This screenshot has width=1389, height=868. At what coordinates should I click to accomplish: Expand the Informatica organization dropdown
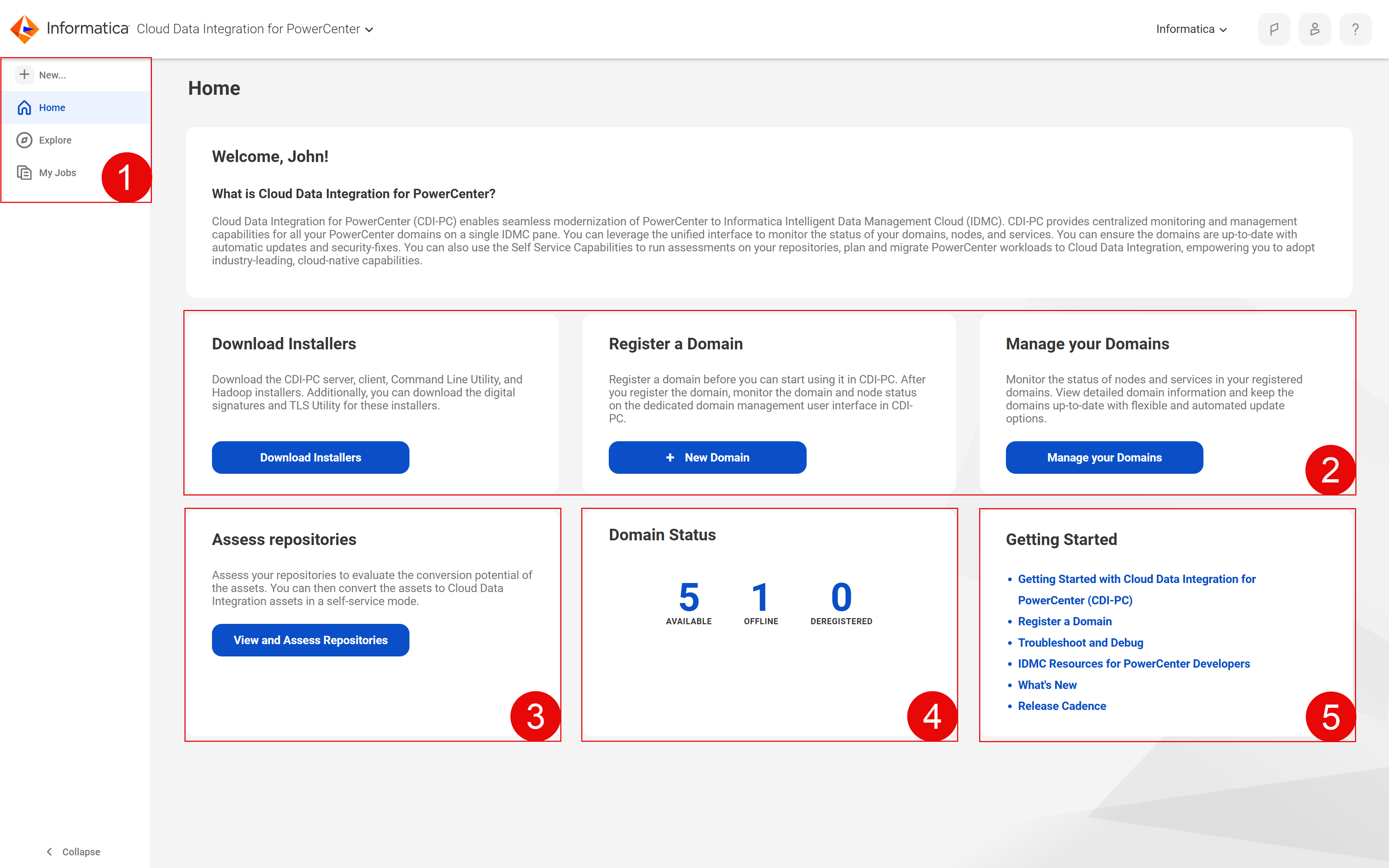[x=1191, y=29]
